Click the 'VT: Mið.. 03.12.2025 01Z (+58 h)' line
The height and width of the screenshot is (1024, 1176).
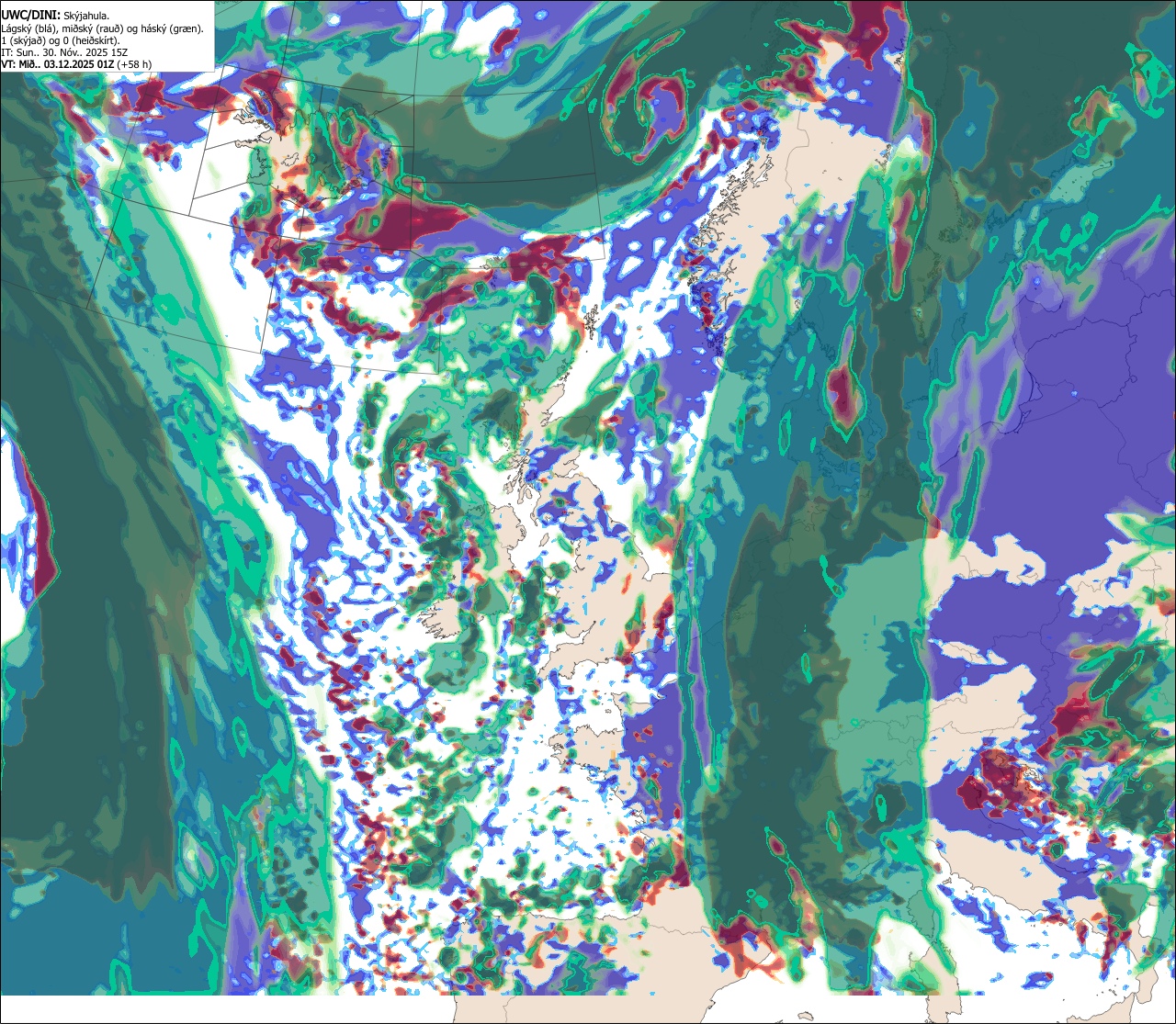(77, 64)
